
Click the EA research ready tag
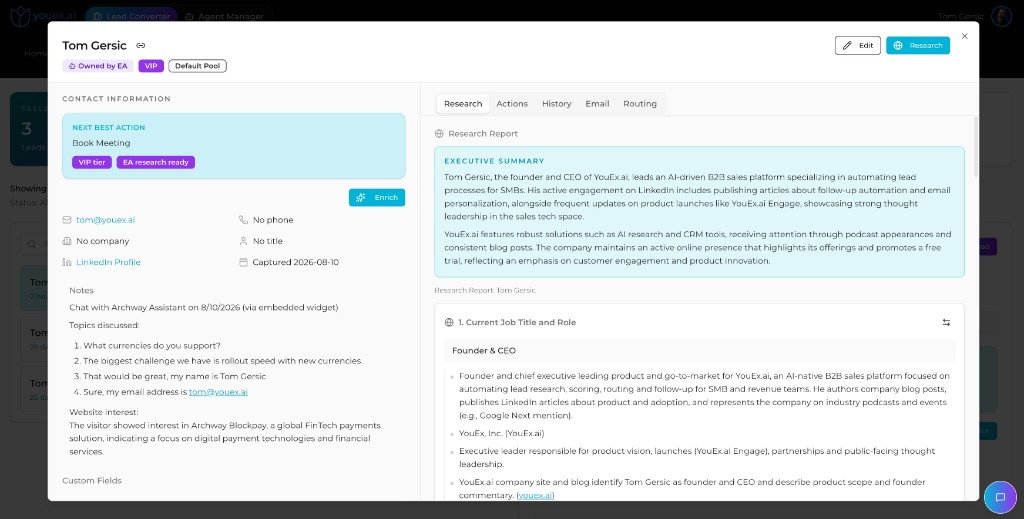coord(155,163)
